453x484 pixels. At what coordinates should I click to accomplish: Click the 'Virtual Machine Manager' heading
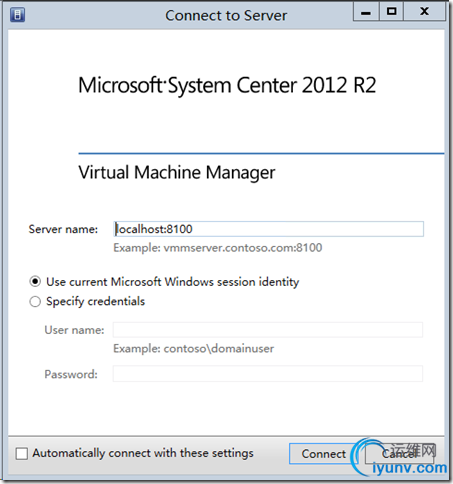click(x=177, y=173)
